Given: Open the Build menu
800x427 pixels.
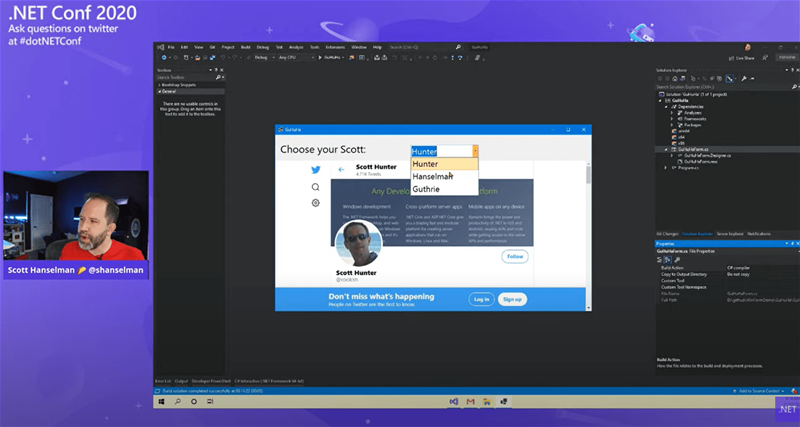Looking at the screenshot, I should click(x=245, y=47).
